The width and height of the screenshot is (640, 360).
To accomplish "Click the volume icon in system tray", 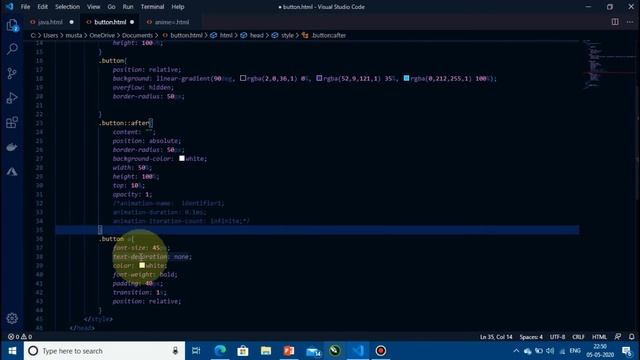I will (x=550, y=351).
